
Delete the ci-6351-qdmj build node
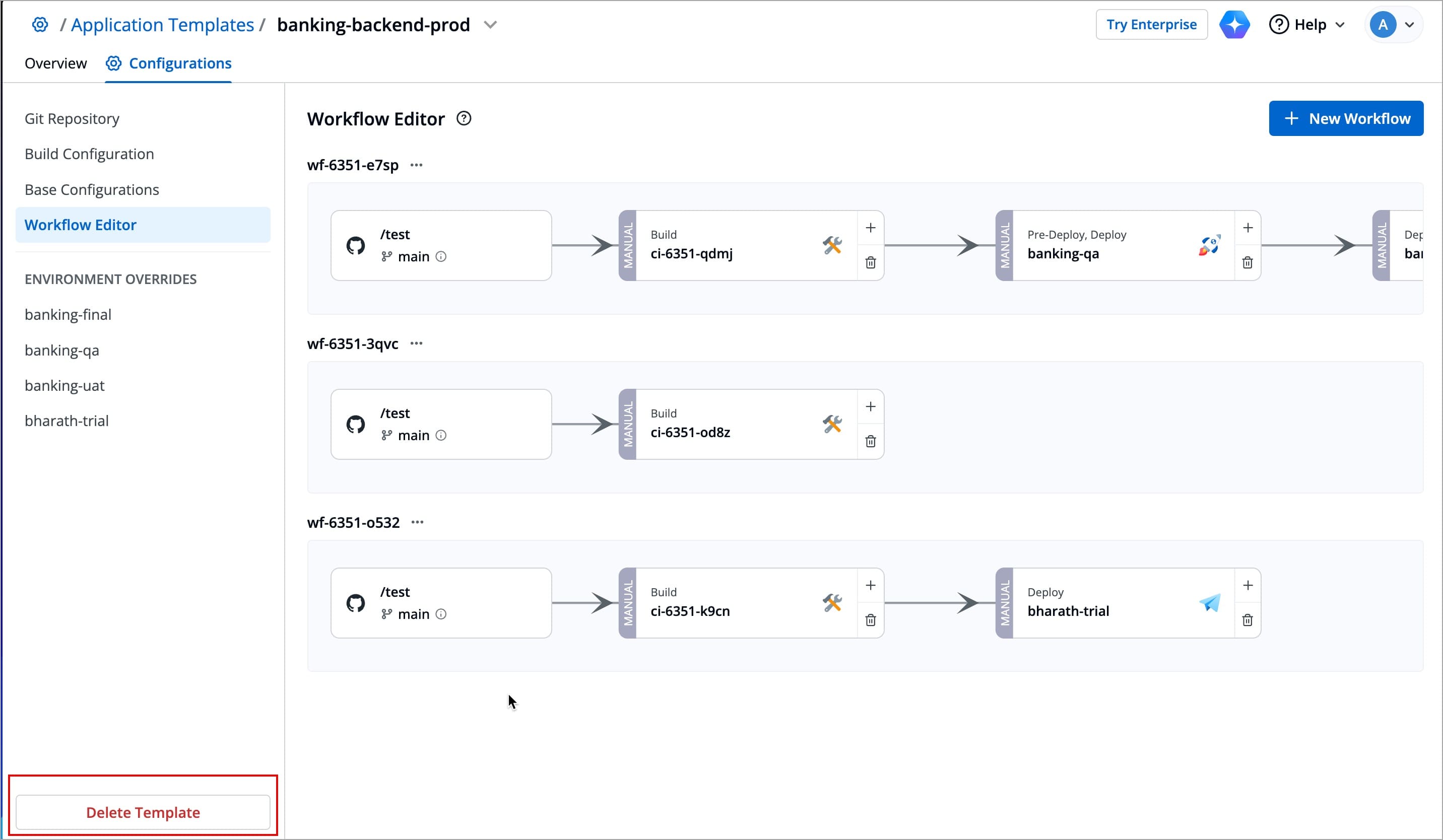[x=870, y=263]
